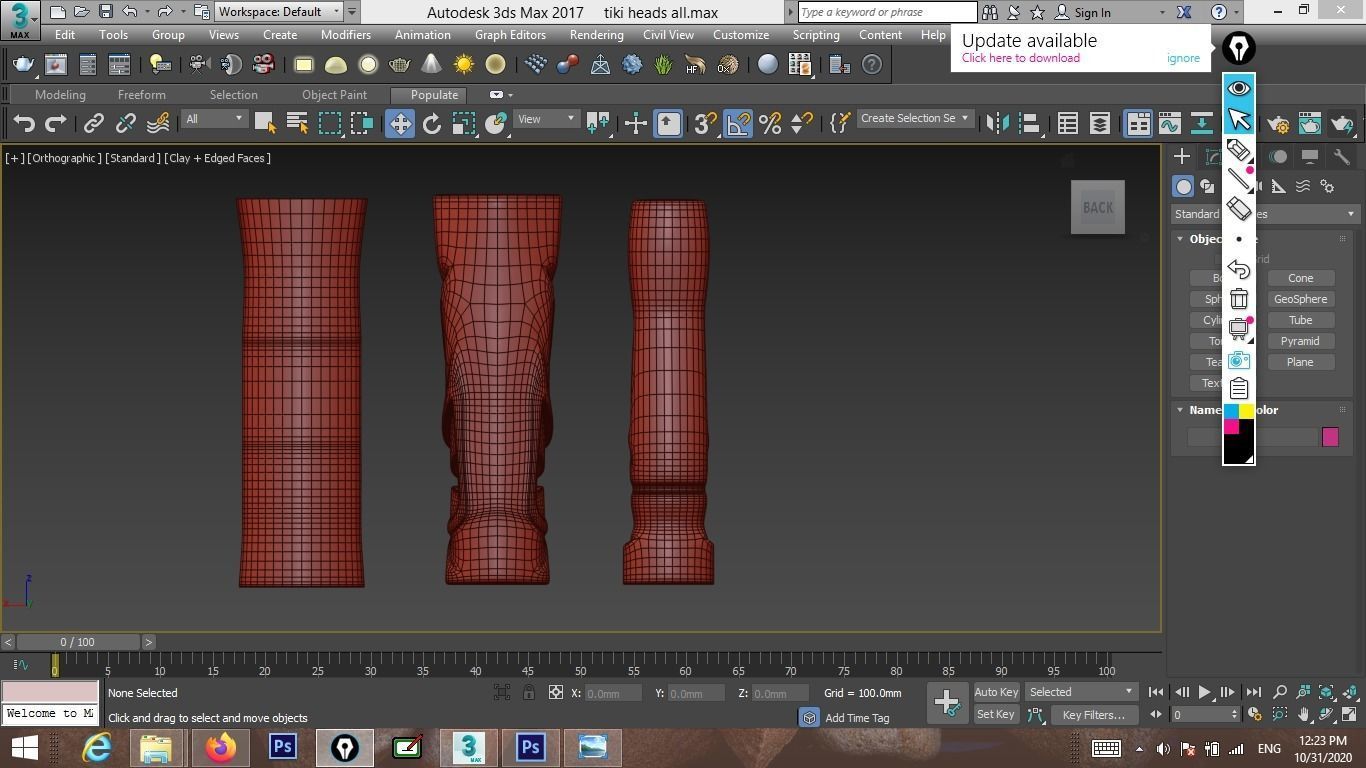Toggle the 3D Snaps button
The height and width of the screenshot is (768, 1366).
click(x=705, y=123)
